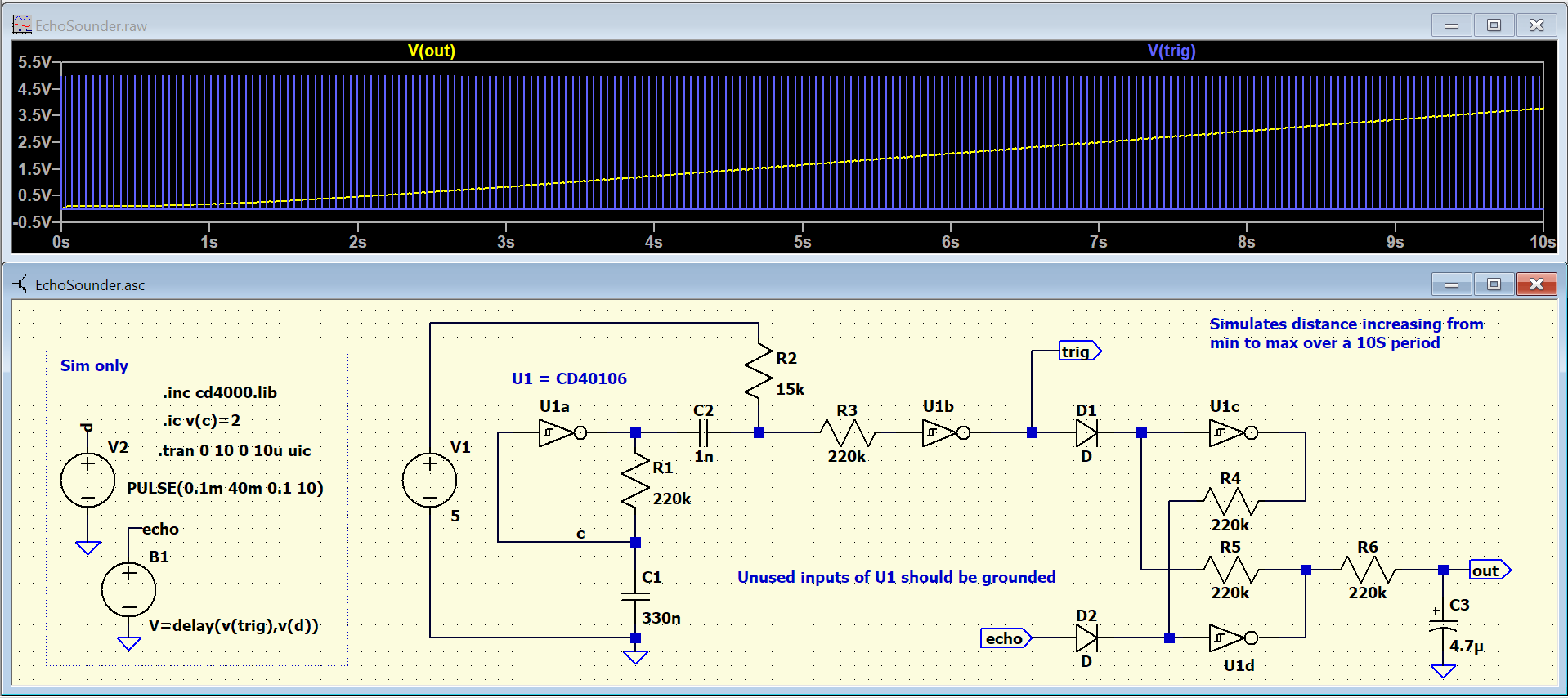This screenshot has width=1568, height=698.
Task: Click the .inc cd4000.lib directive
Action: point(219,392)
